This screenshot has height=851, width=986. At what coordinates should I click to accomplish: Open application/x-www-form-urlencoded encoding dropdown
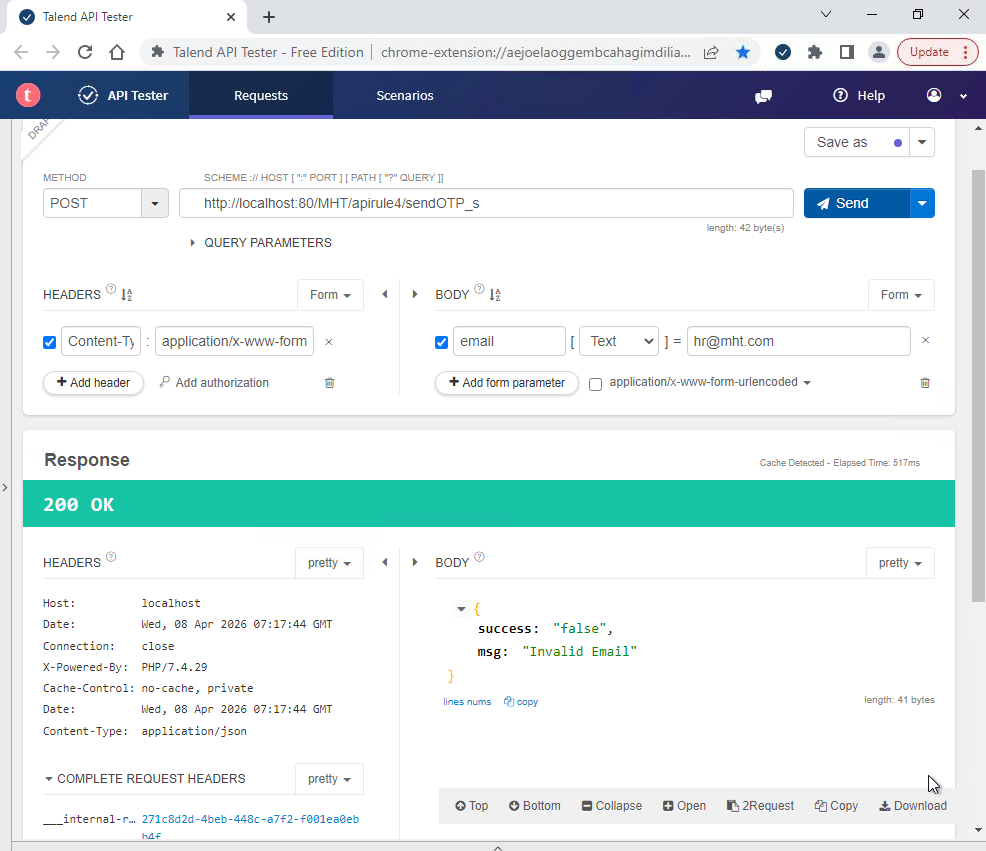click(710, 382)
